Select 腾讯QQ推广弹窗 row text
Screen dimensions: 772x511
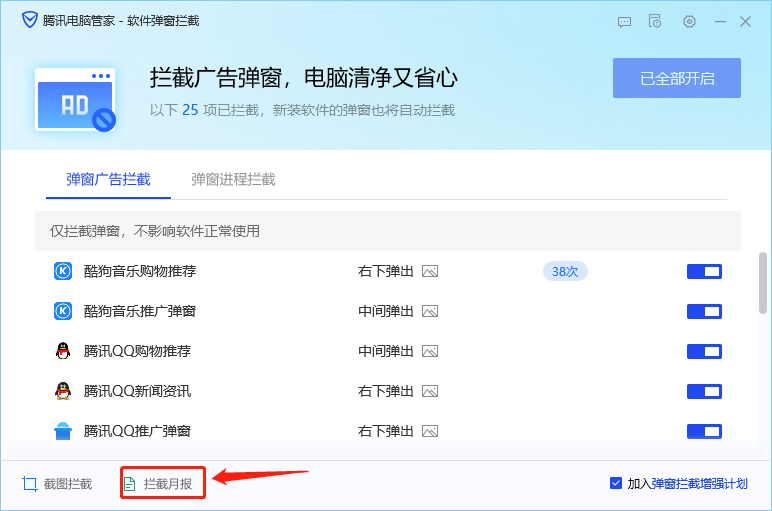click(137, 431)
